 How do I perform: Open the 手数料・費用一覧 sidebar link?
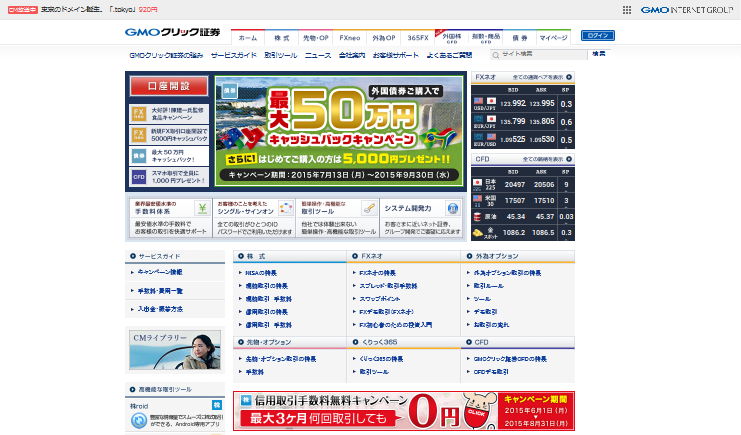(x=160, y=291)
